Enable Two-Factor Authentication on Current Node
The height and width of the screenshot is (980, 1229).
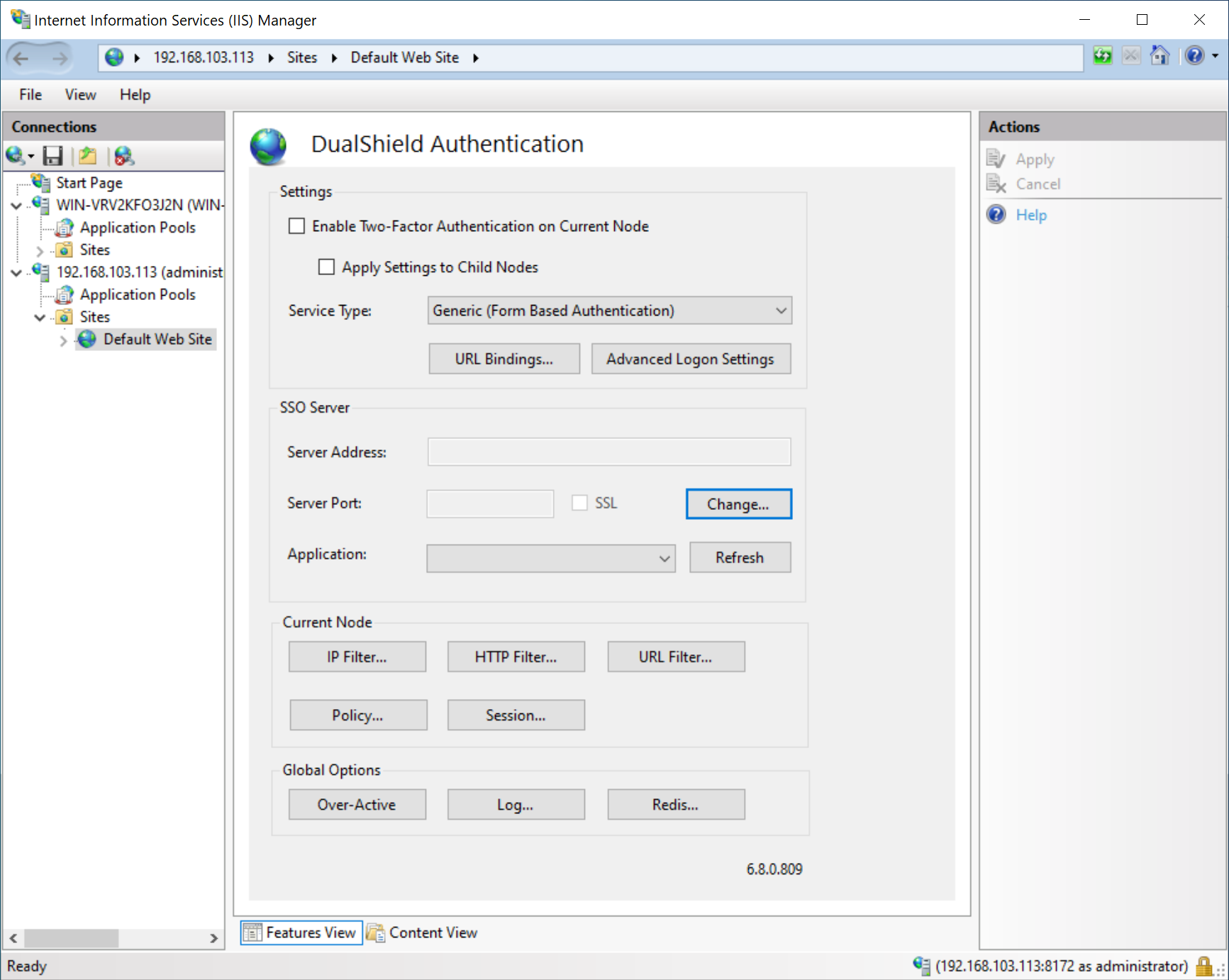297,226
